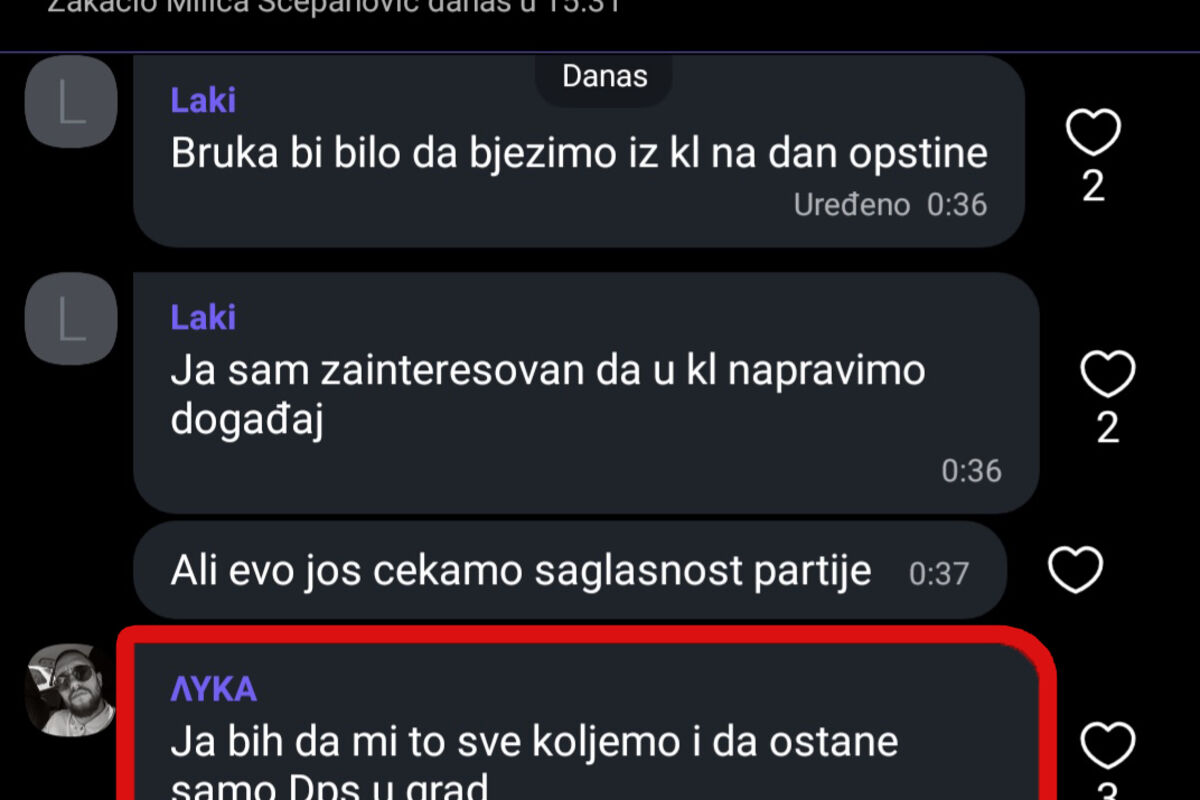Tap sender name Laki on first message
The height and width of the screenshot is (800, 1200).
(x=203, y=100)
